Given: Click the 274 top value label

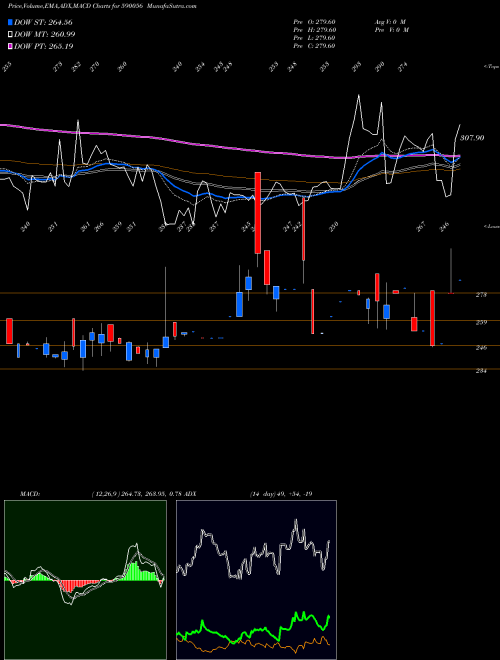Looking at the screenshot, I should [x=403, y=67].
